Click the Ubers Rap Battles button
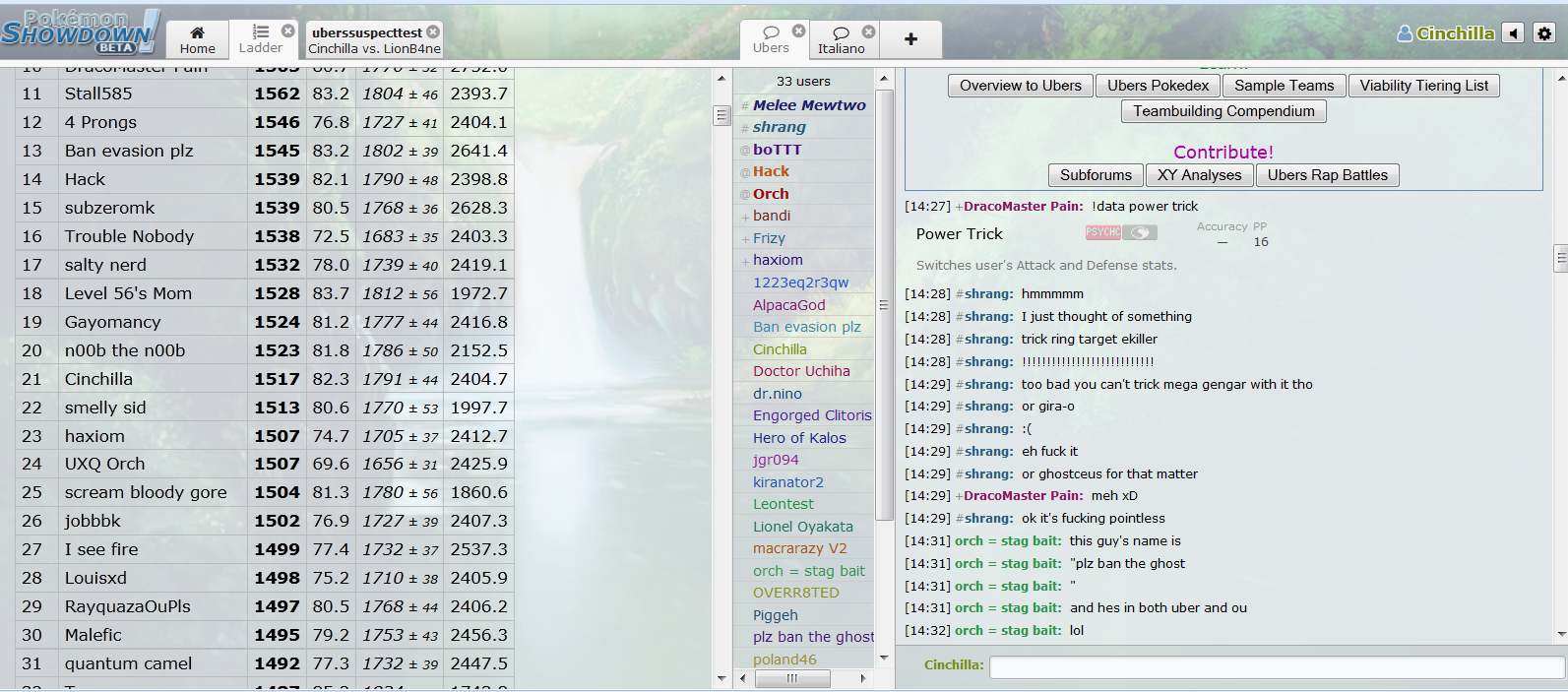Viewport: 1568px width, 692px height. point(1327,175)
